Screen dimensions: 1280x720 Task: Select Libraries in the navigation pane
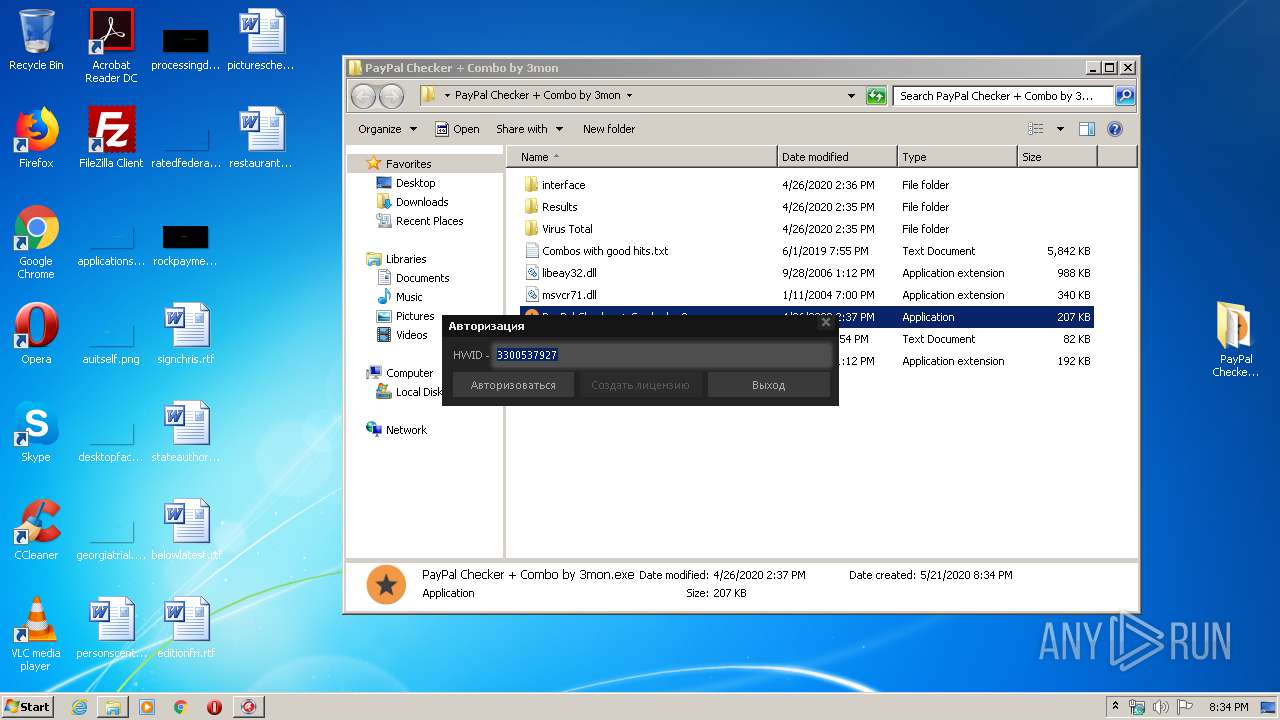[x=406, y=259]
